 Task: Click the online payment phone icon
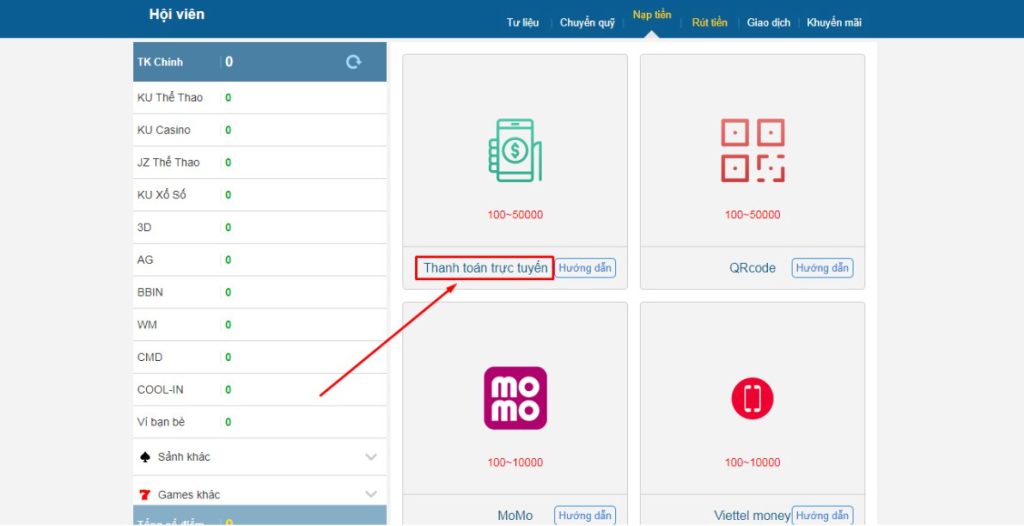(515, 150)
